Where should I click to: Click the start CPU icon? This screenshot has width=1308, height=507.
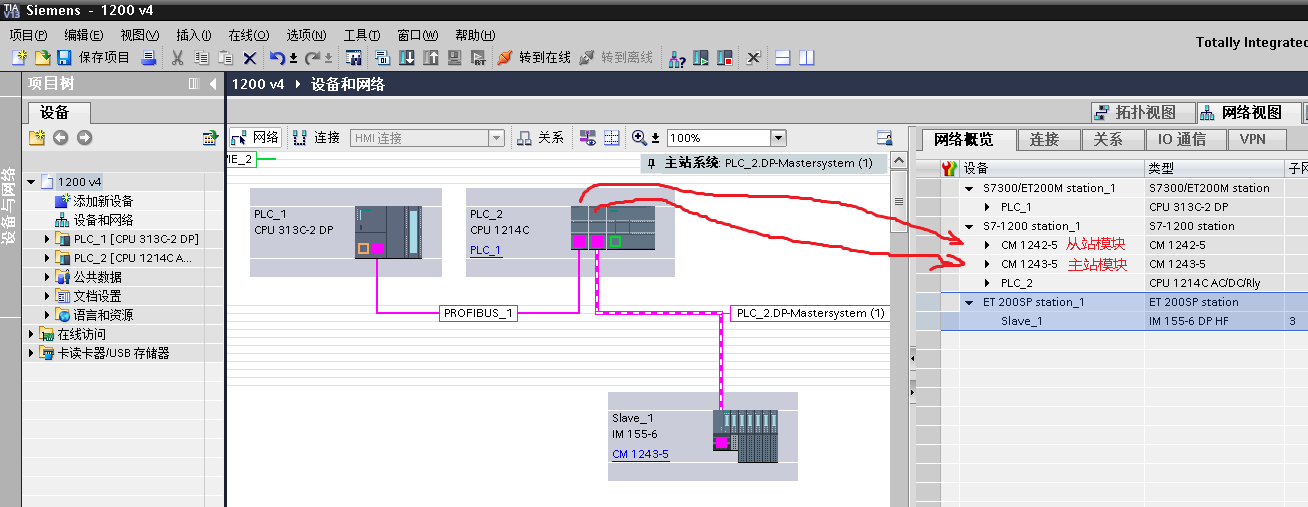(701, 57)
